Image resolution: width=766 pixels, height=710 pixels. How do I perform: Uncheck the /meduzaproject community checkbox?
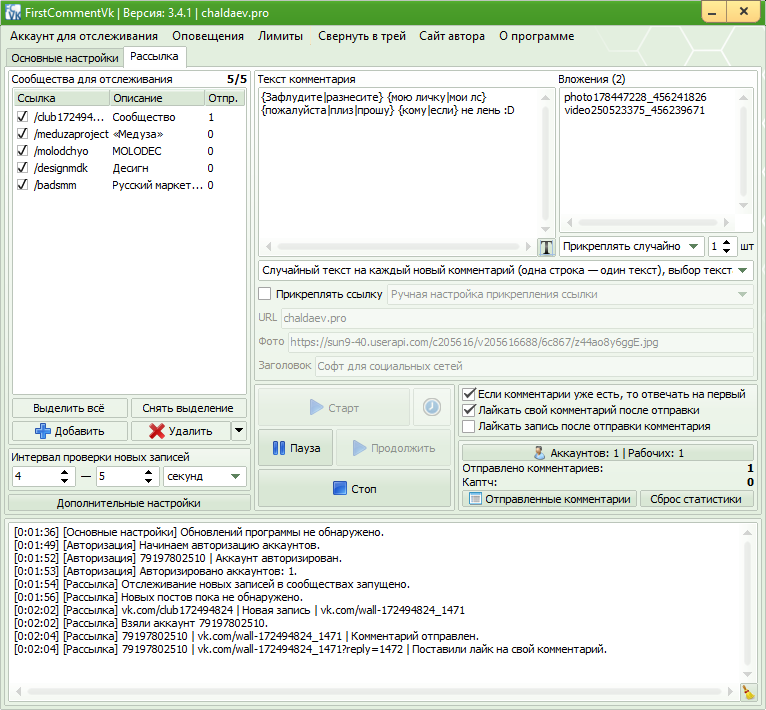coord(23,134)
